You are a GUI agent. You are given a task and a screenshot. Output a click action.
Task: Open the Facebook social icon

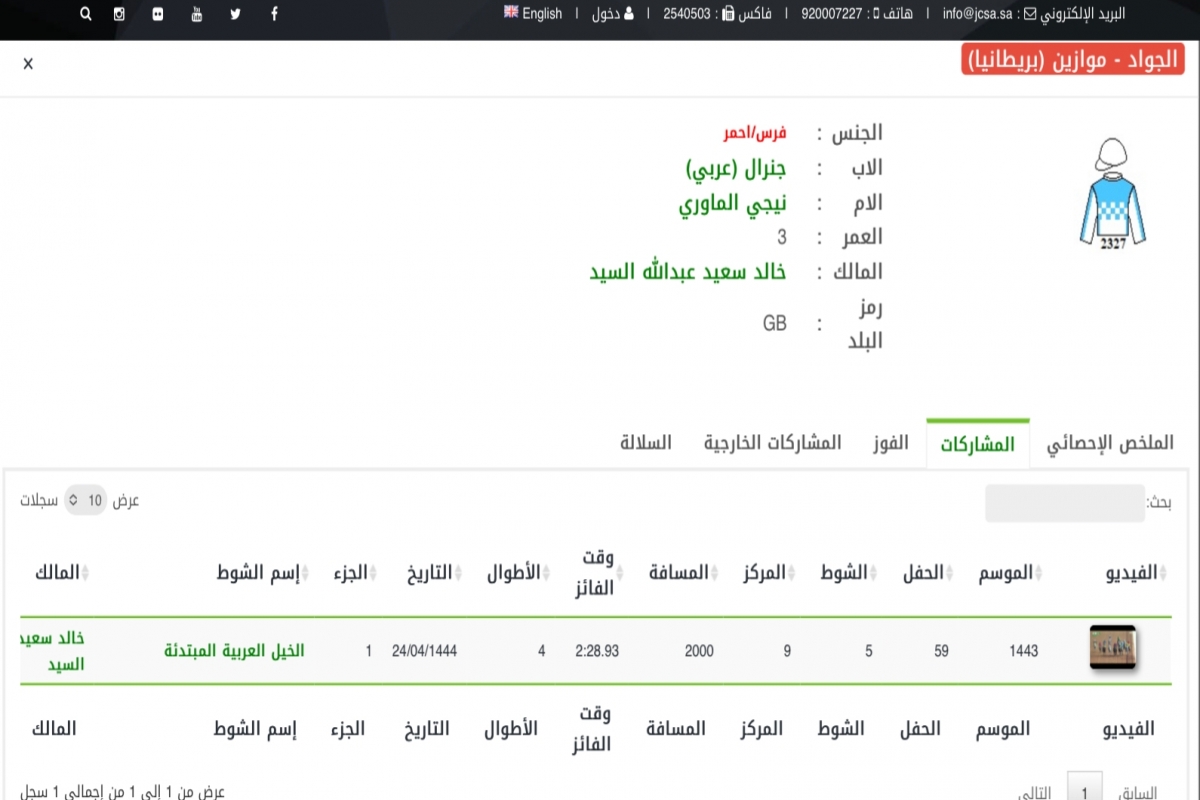tap(274, 14)
